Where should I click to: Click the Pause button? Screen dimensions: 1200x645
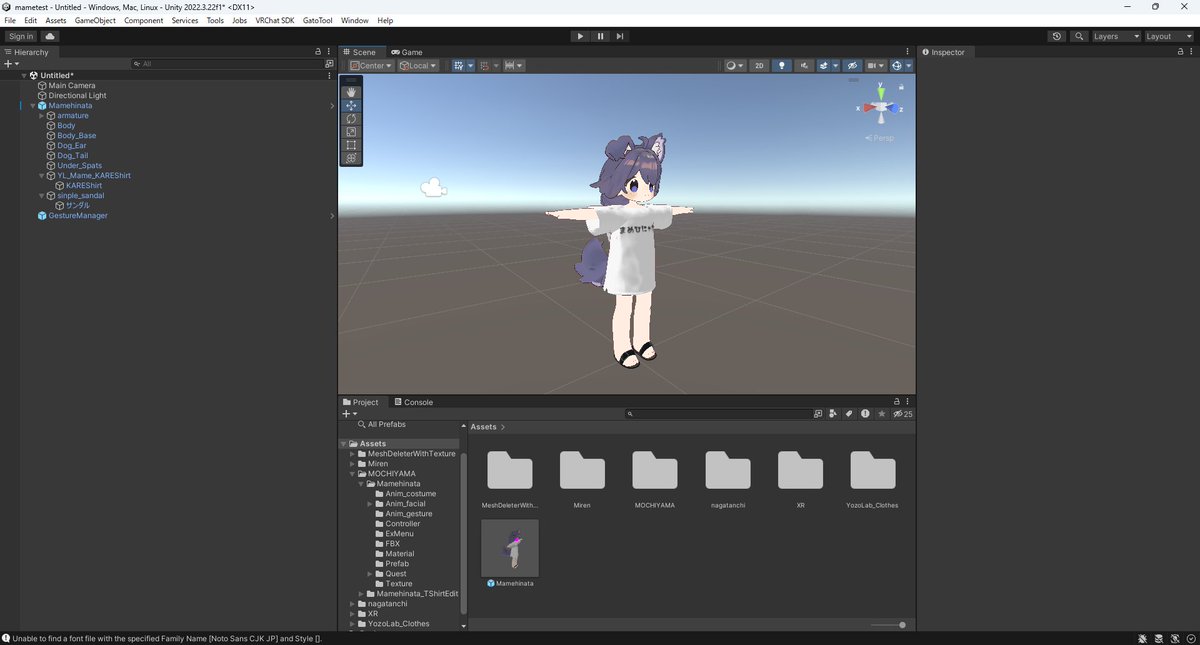(600, 36)
